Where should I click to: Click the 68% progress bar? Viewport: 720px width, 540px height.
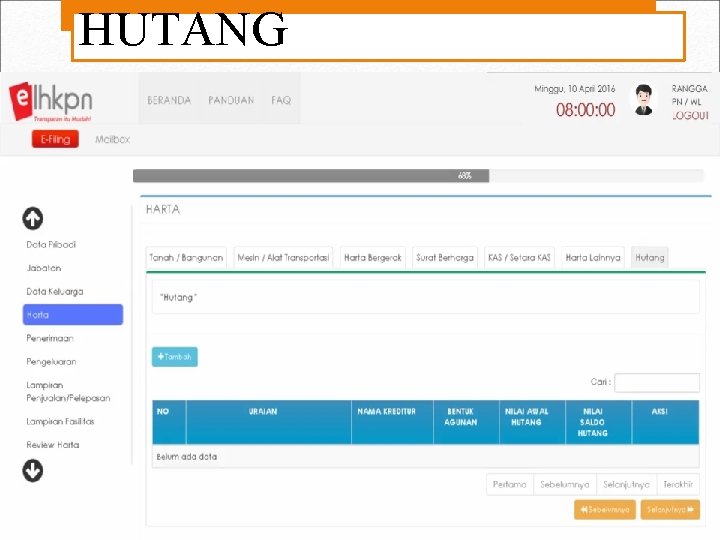tap(418, 175)
